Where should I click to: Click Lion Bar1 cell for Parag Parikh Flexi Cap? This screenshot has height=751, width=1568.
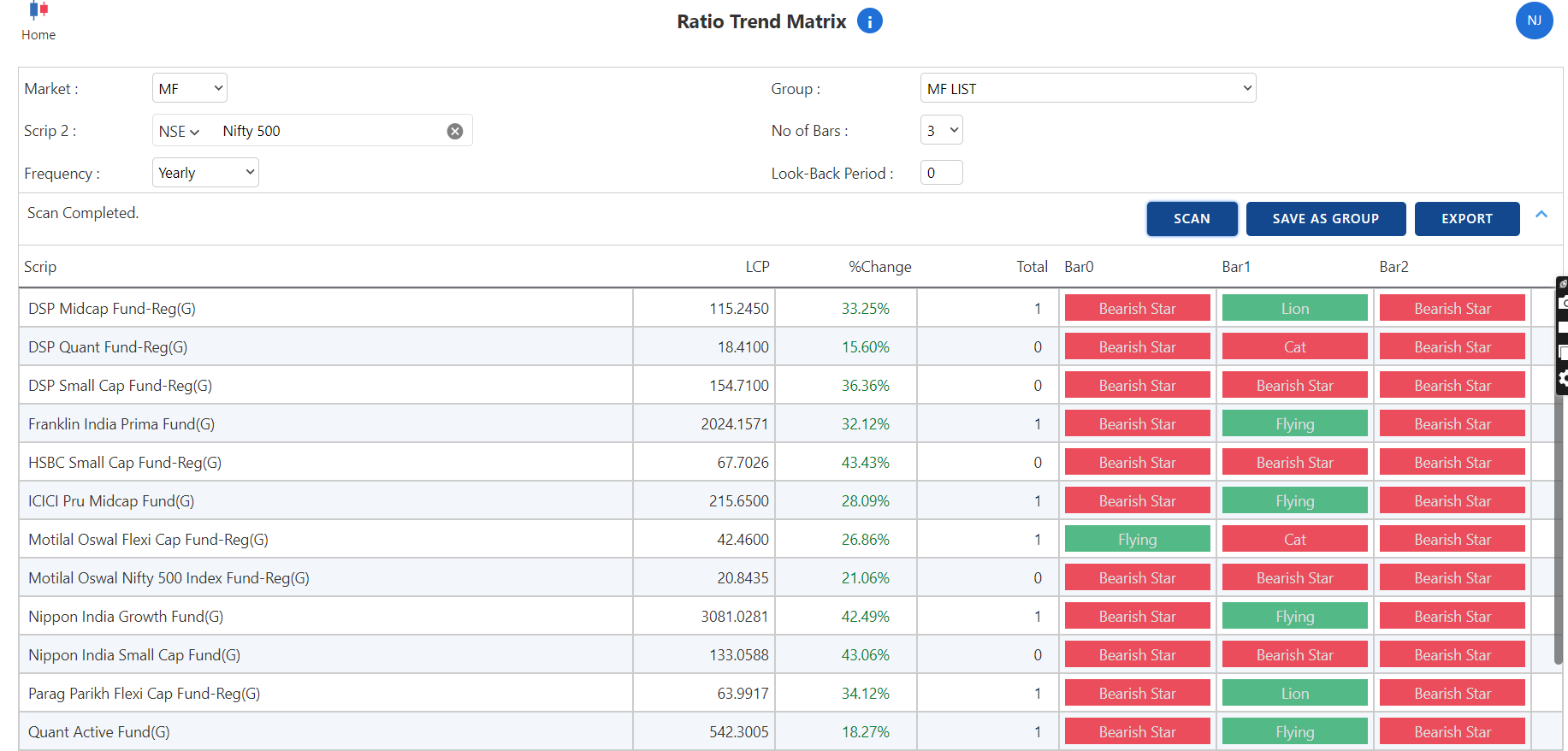[x=1295, y=693]
